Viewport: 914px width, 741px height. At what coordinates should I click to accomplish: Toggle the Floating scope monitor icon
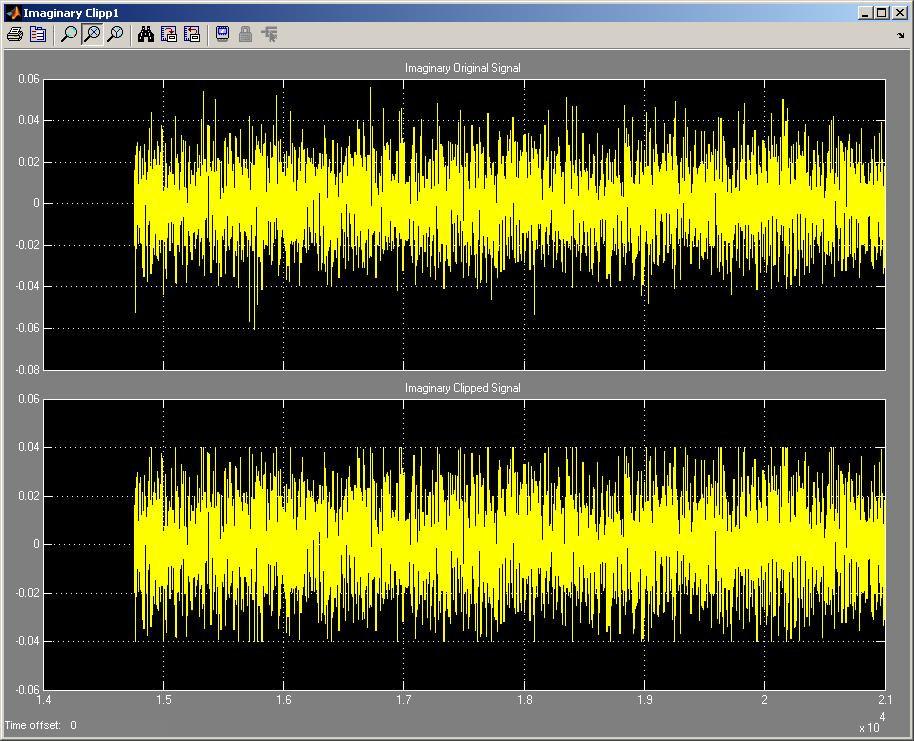pyautogui.click(x=222, y=35)
